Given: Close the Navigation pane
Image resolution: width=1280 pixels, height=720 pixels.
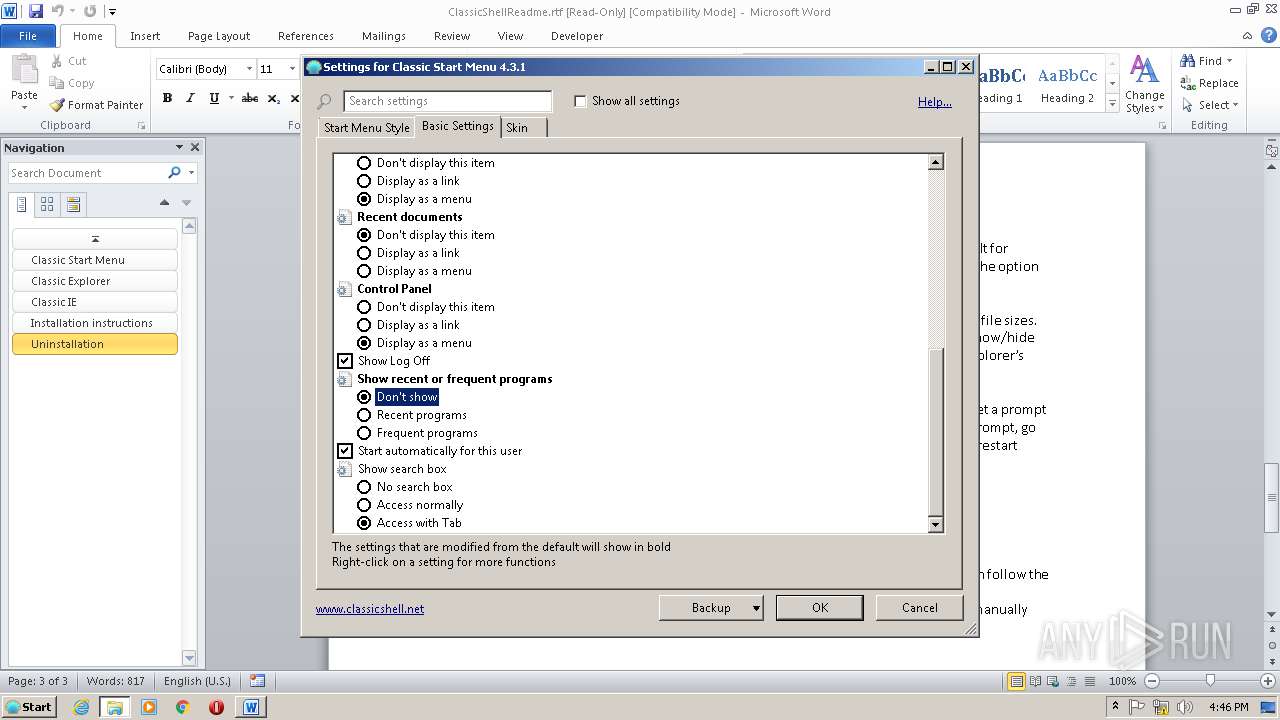Looking at the screenshot, I should [x=195, y=147].
